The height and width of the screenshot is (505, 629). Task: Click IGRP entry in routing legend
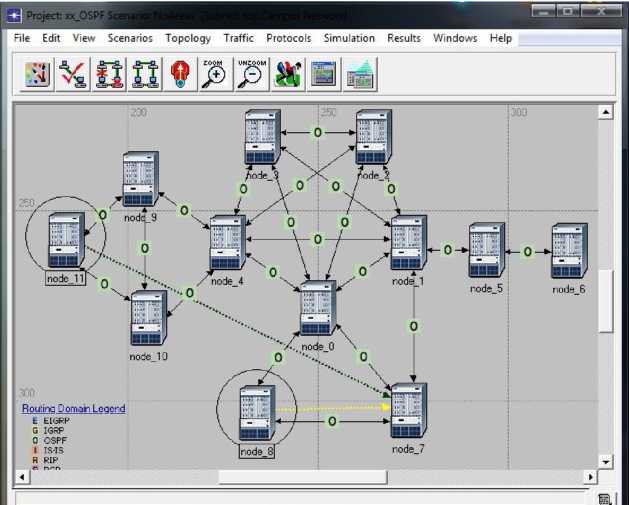click(x=49, y=430)
